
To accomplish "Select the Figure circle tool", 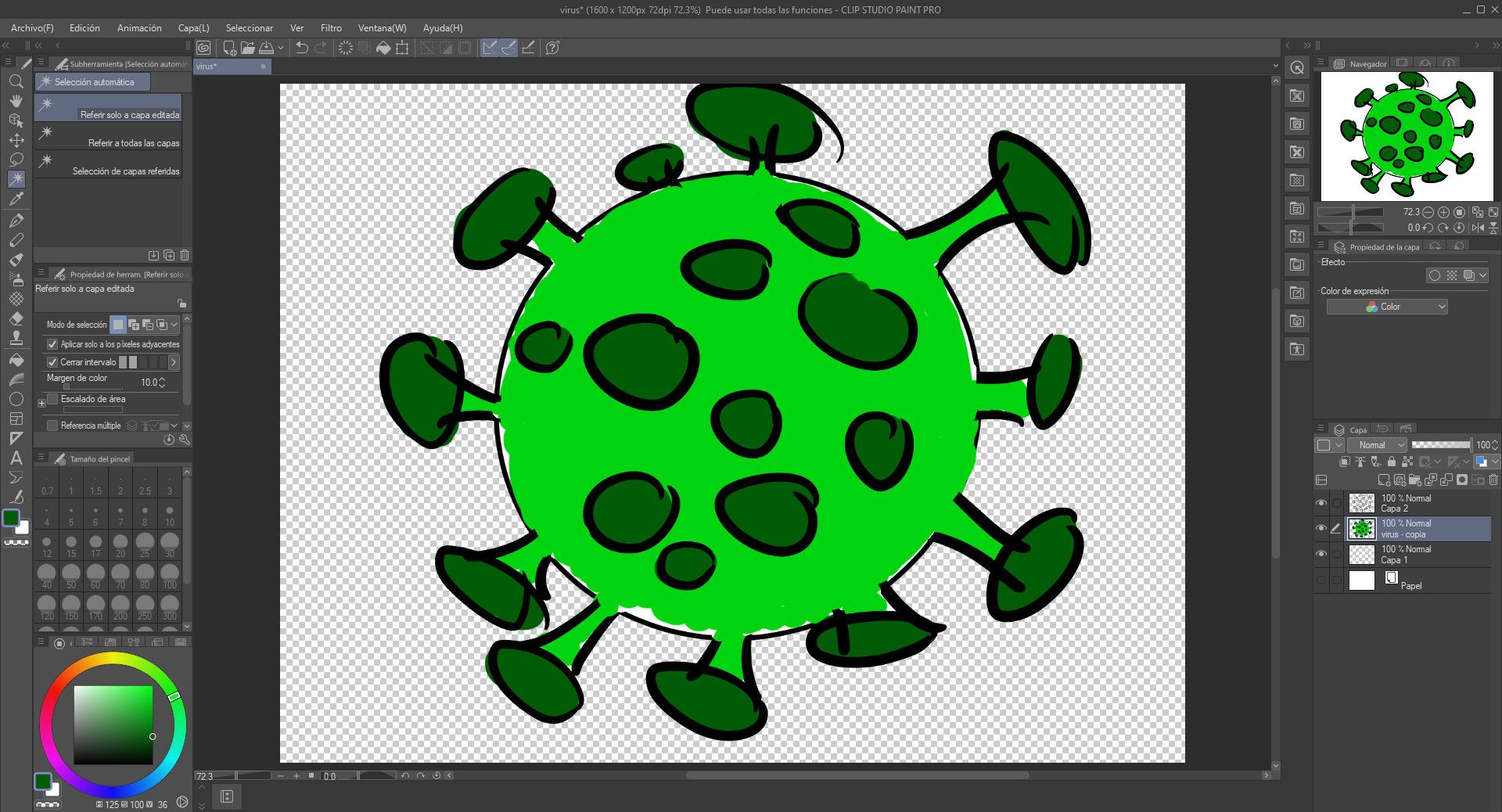I will coord(16,399).
